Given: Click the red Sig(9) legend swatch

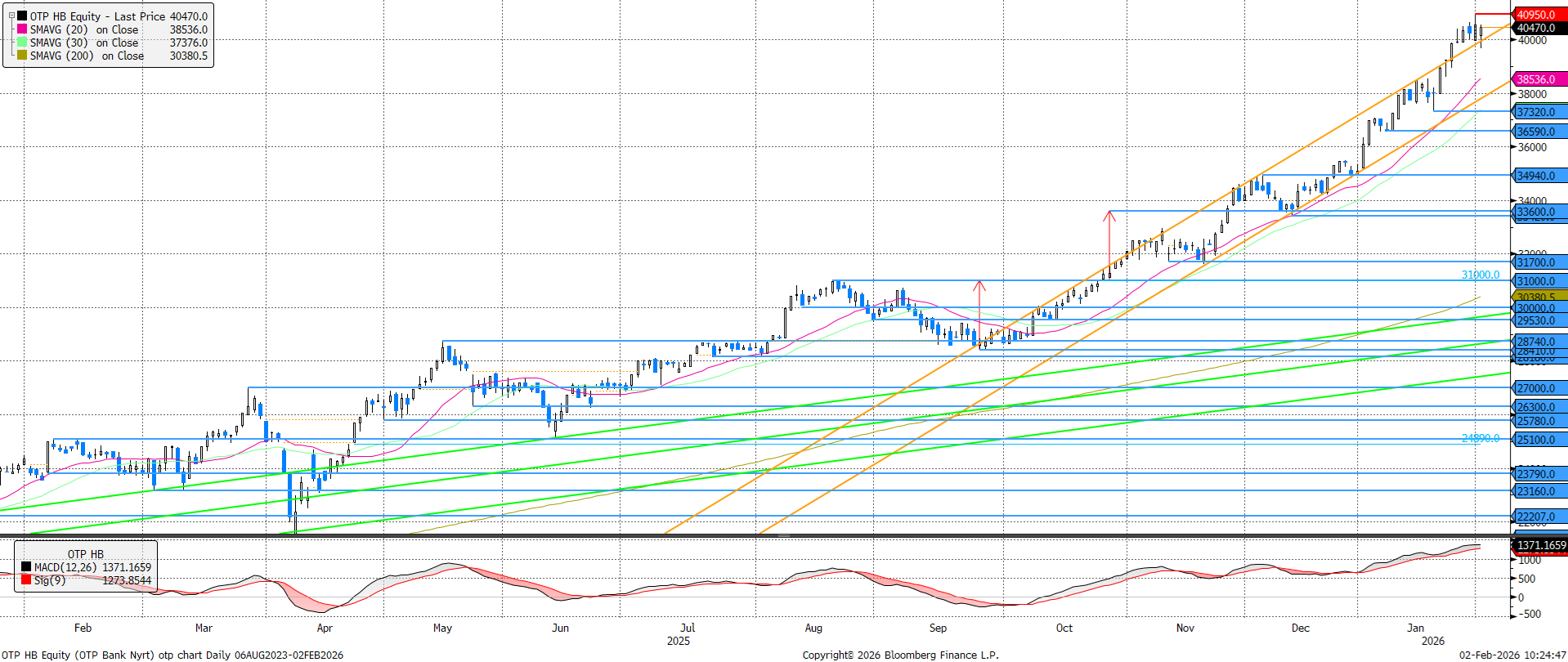Looking at the screenshot, I should pyautogui.click(x=26, y=580).
